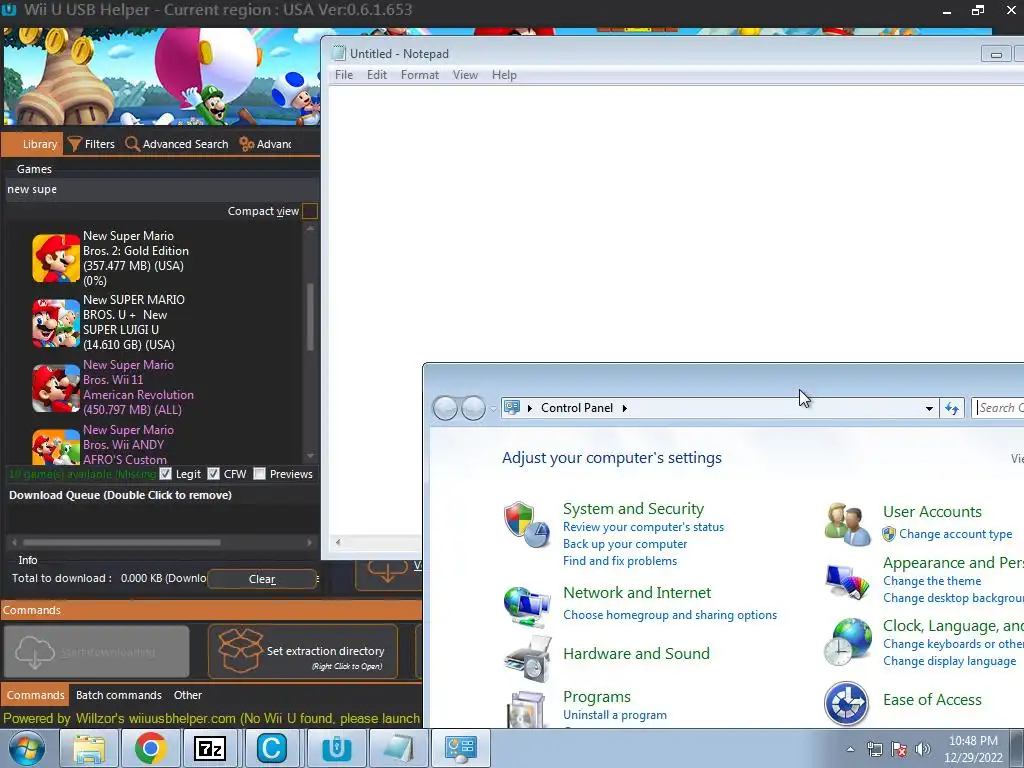Open Change the theme link
The height and width of the screenshot is (768, 1024).
932,581
